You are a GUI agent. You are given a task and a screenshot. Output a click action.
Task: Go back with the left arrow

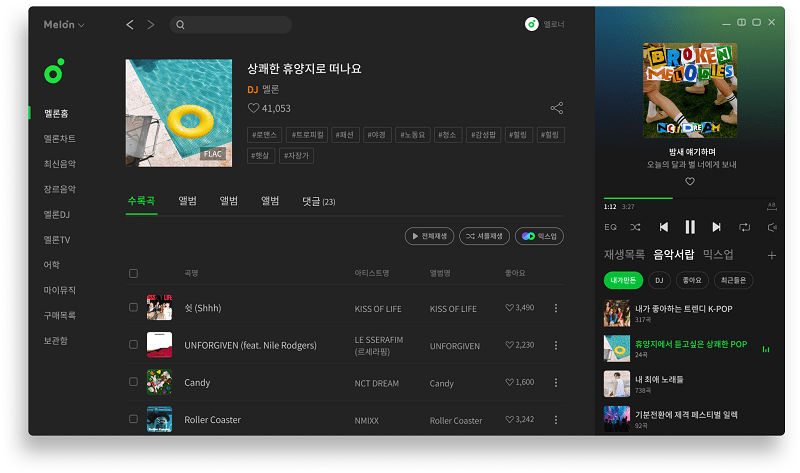coord(130,24)
